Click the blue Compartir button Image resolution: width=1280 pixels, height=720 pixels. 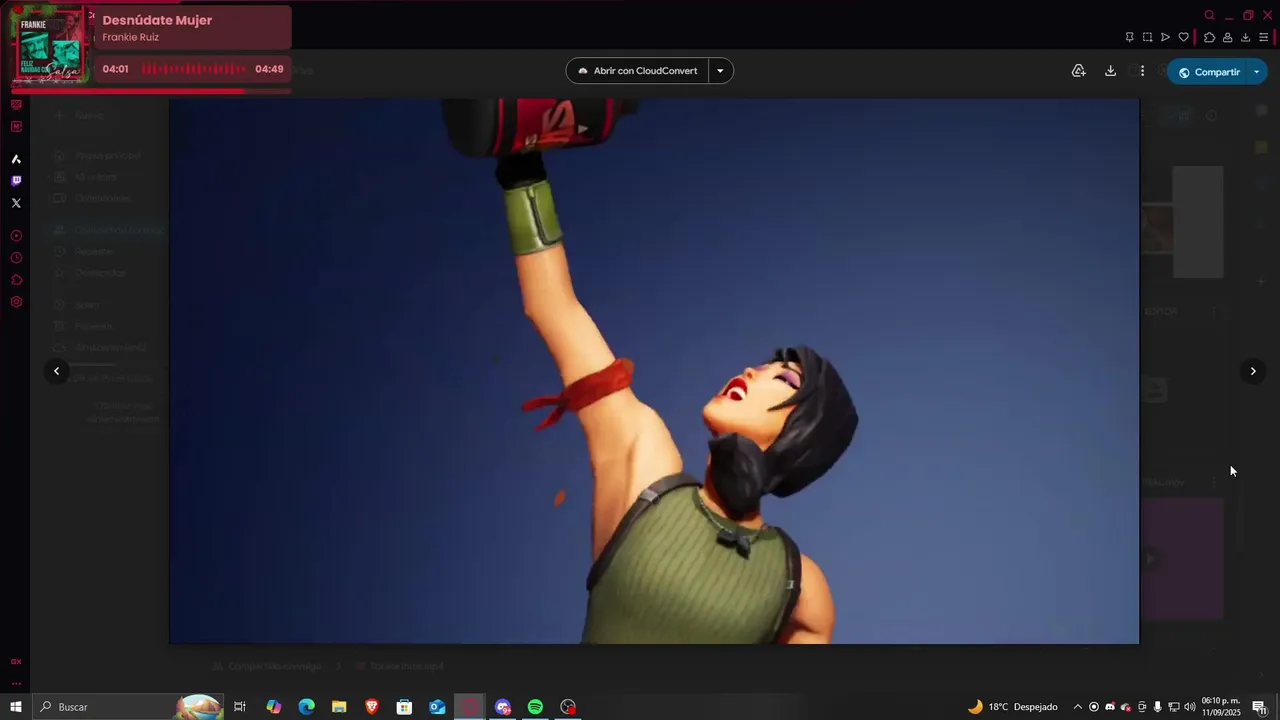pyautogui.click(x=1208, y=72)
